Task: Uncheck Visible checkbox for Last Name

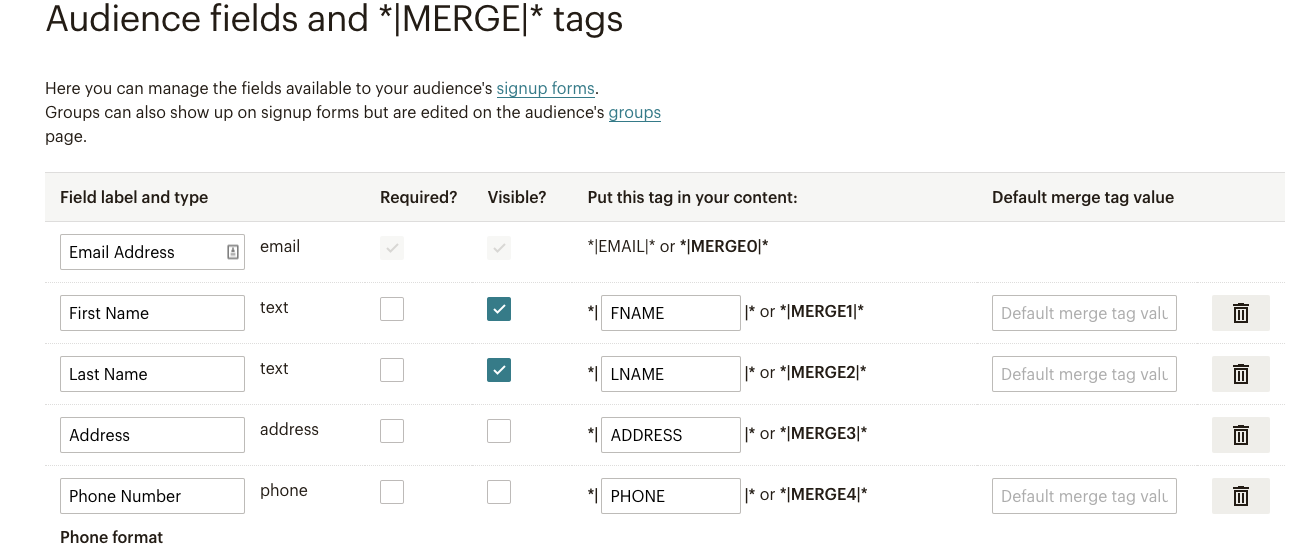Action: pos(499,370)
